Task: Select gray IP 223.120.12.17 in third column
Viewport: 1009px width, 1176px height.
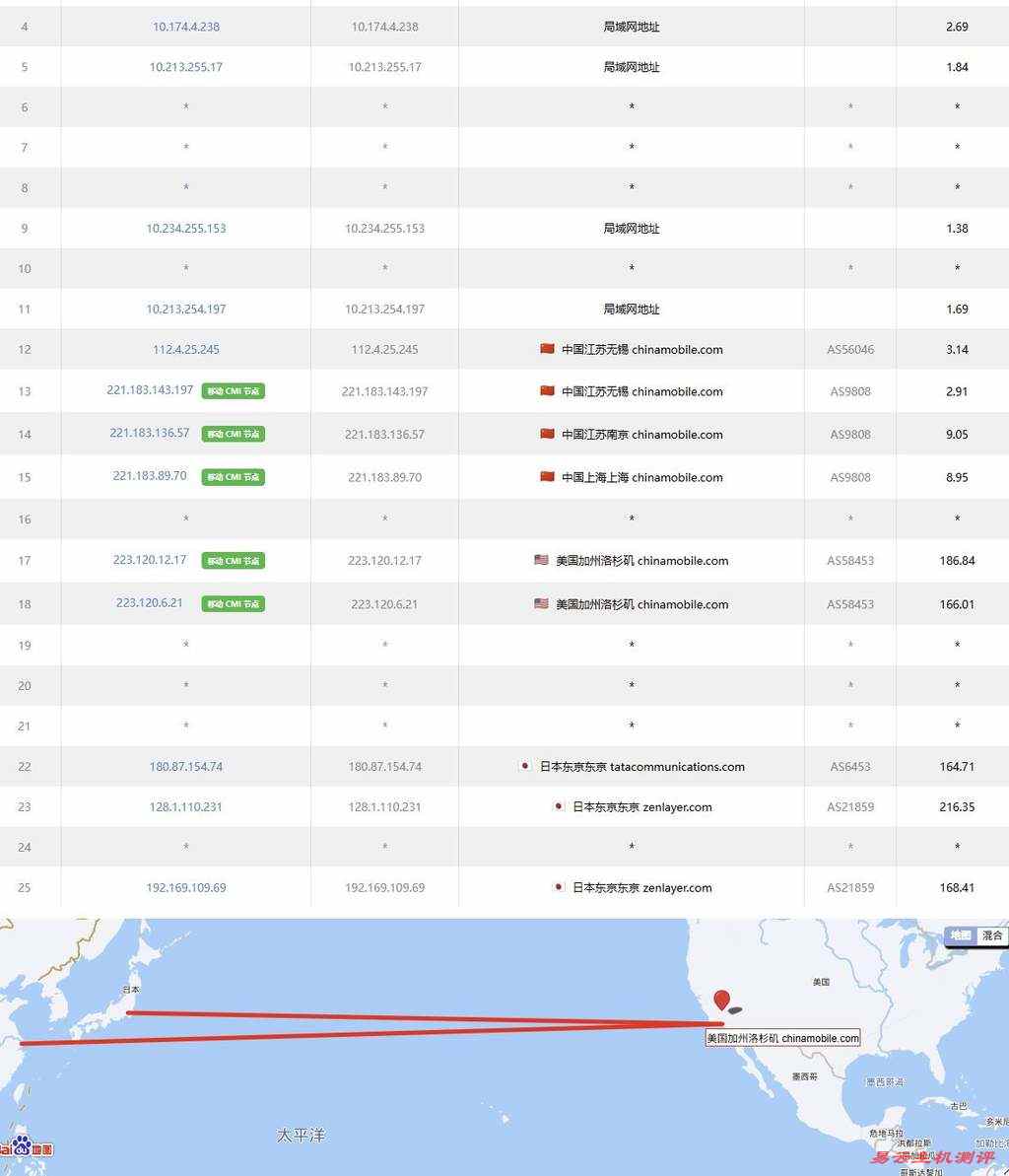Action: 384,560
